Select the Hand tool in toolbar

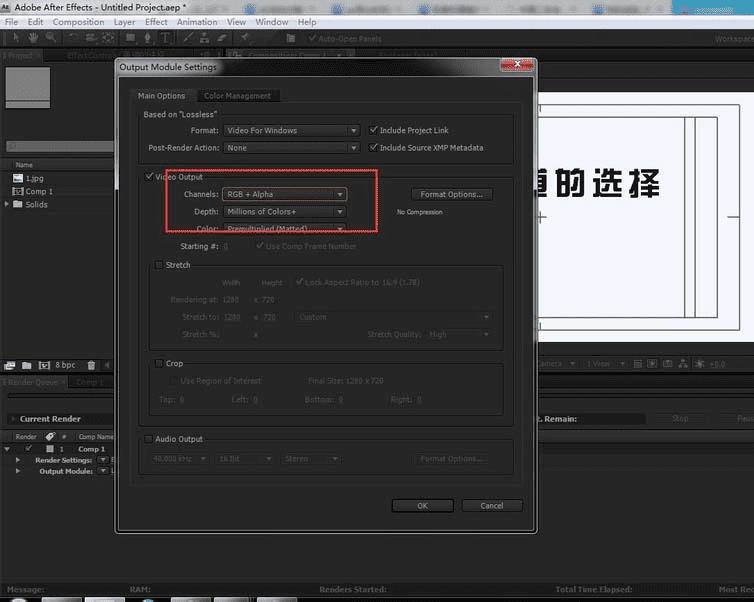[x=34, y=38]
